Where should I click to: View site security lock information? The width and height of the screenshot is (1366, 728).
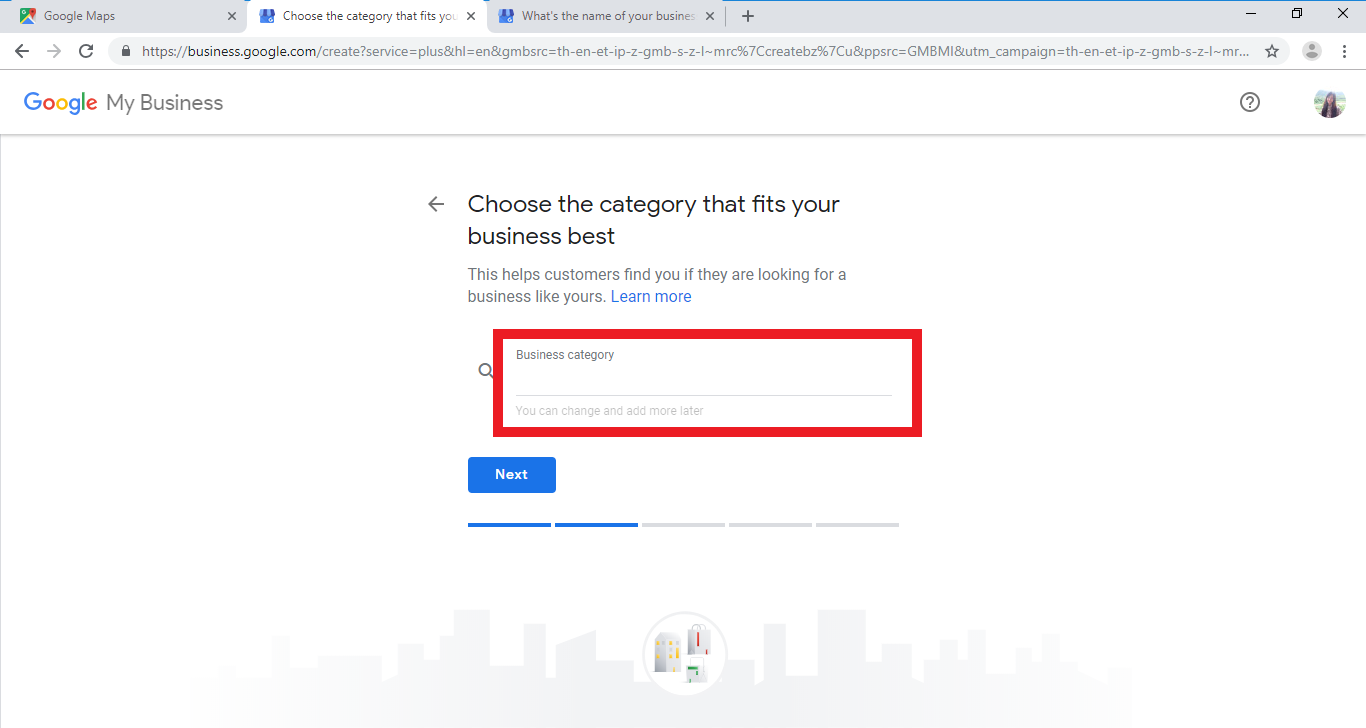[126, 51]
